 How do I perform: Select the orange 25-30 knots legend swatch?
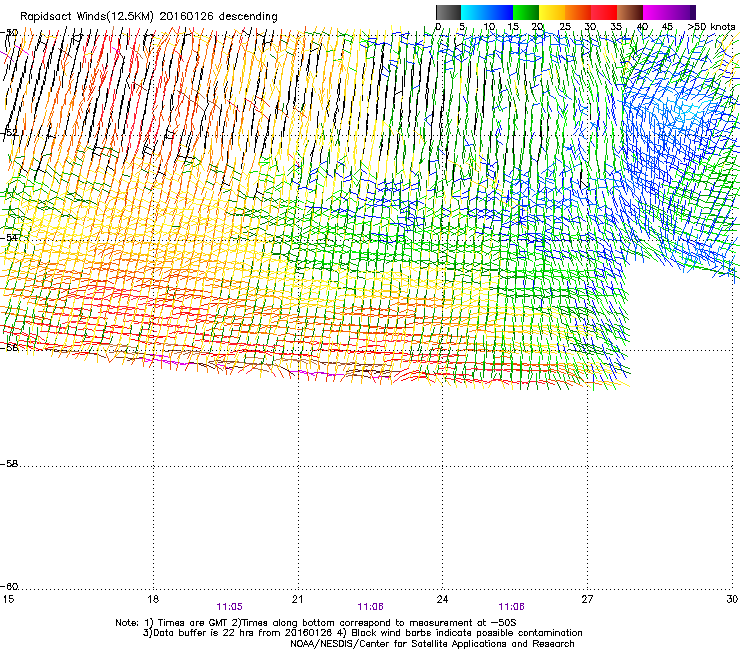[x=578, y=12]
